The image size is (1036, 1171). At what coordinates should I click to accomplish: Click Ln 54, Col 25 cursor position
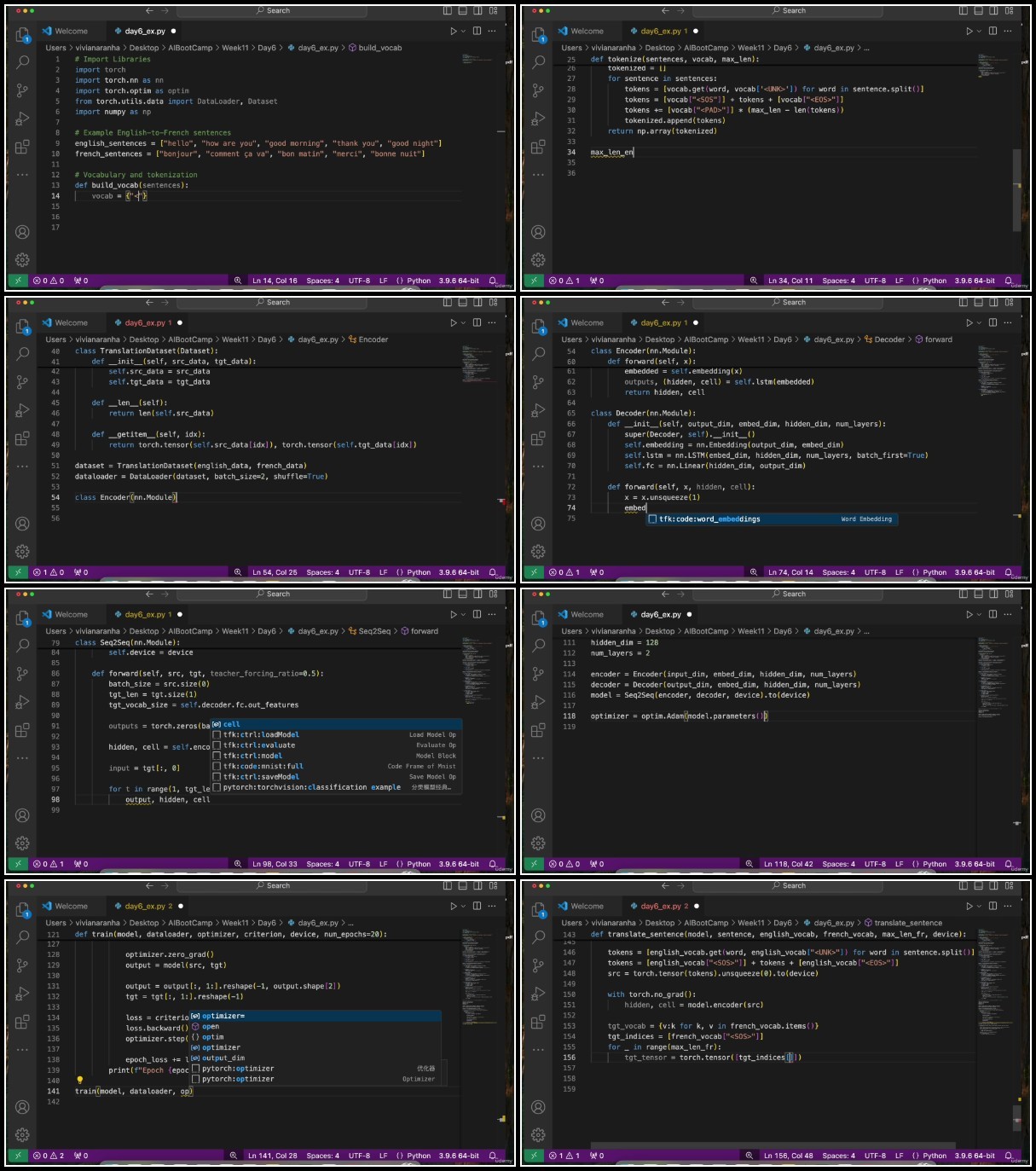coord(275,572)
